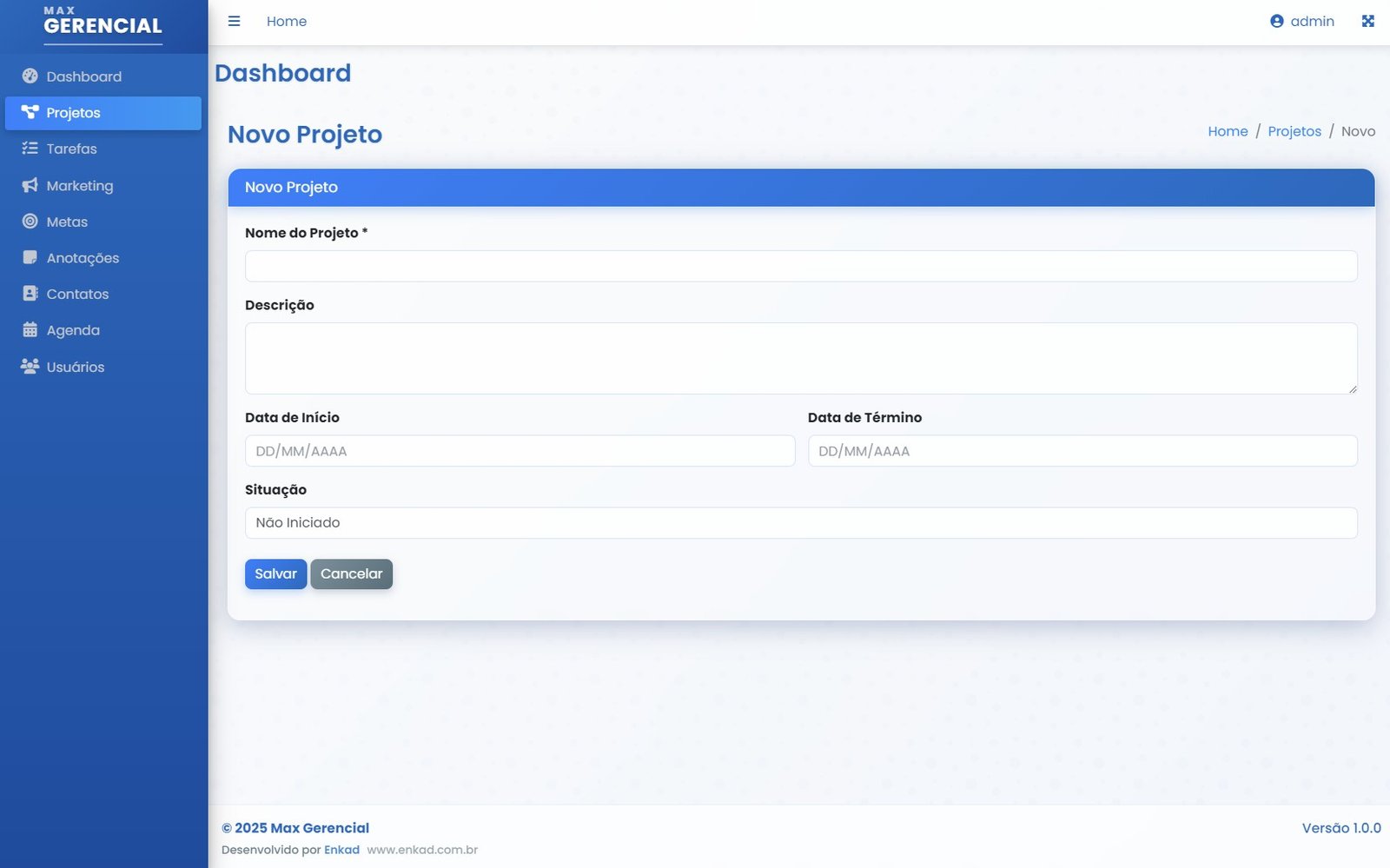Select Projetos in the sidebar menu

pos(103,113)
